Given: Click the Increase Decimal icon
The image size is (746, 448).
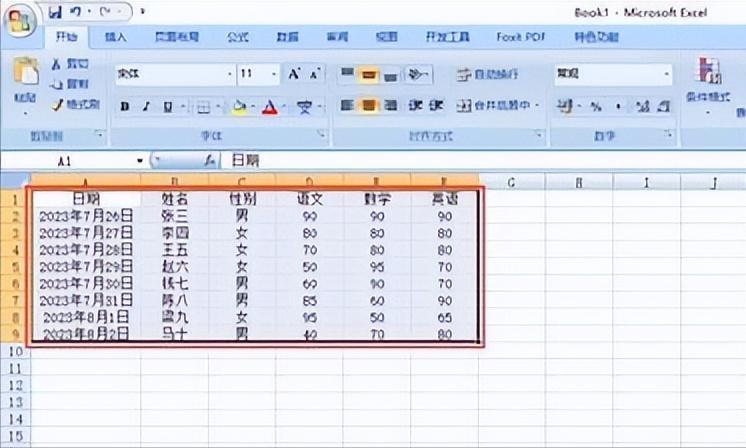Looking at the screenshot, I should (x=642, y=107).
